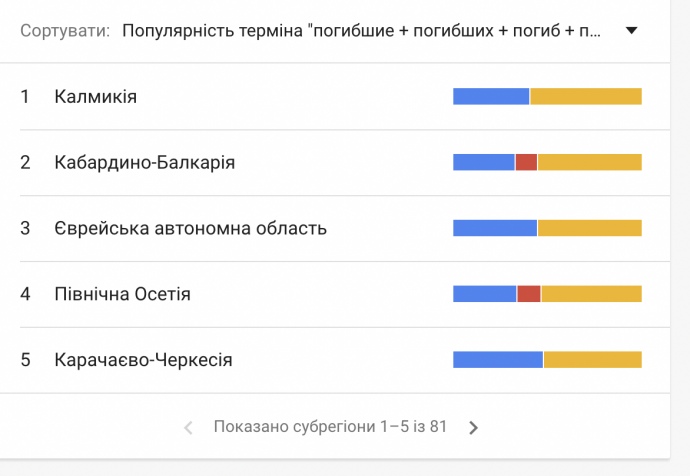Select Кабардино-Балкарія region

point(145,162)
